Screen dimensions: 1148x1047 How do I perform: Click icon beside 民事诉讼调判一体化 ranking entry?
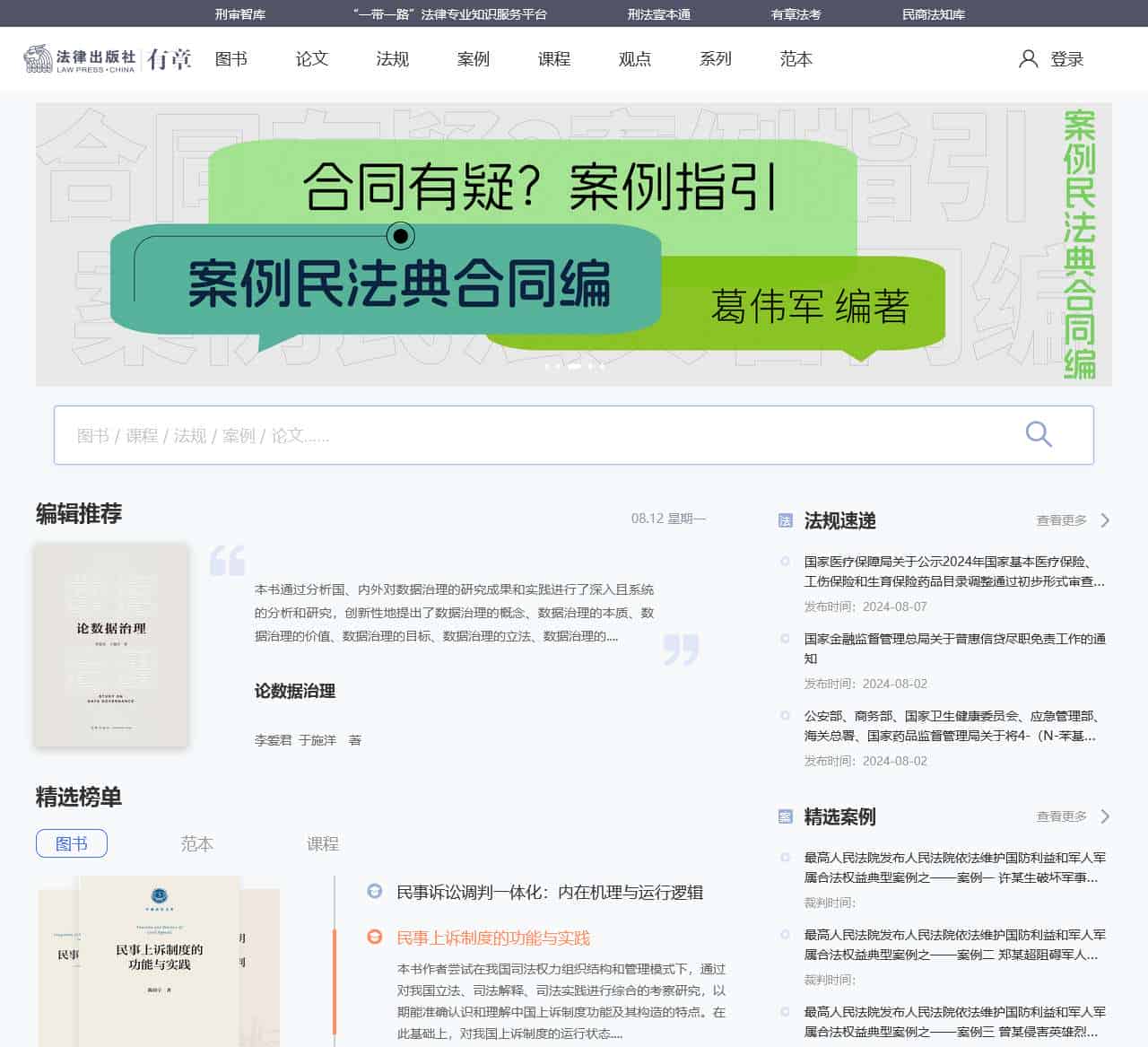point(375,892)
